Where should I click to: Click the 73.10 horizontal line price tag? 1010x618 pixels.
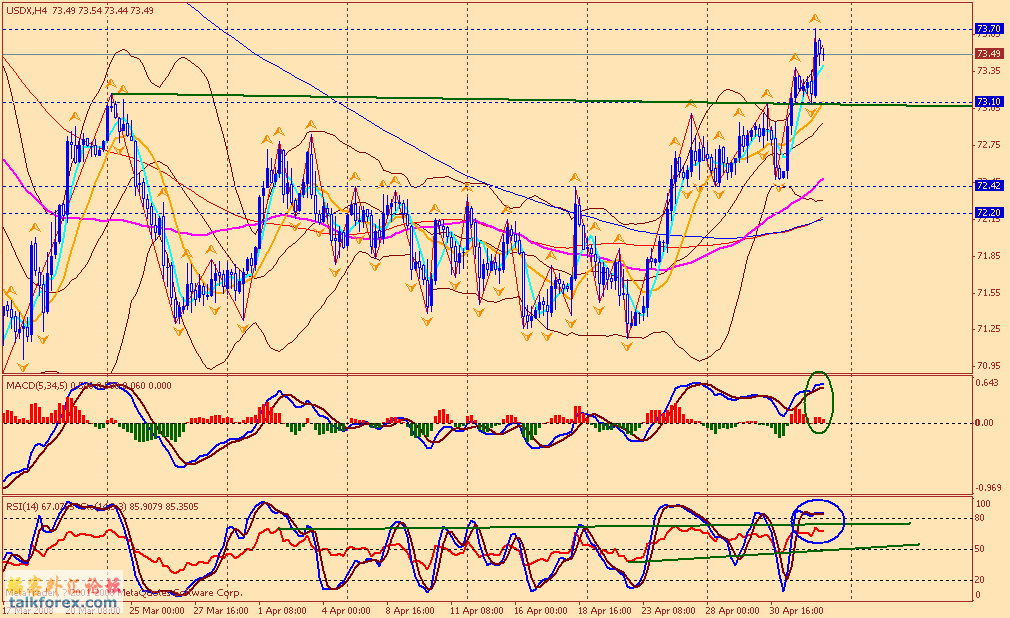click(988, 102)
